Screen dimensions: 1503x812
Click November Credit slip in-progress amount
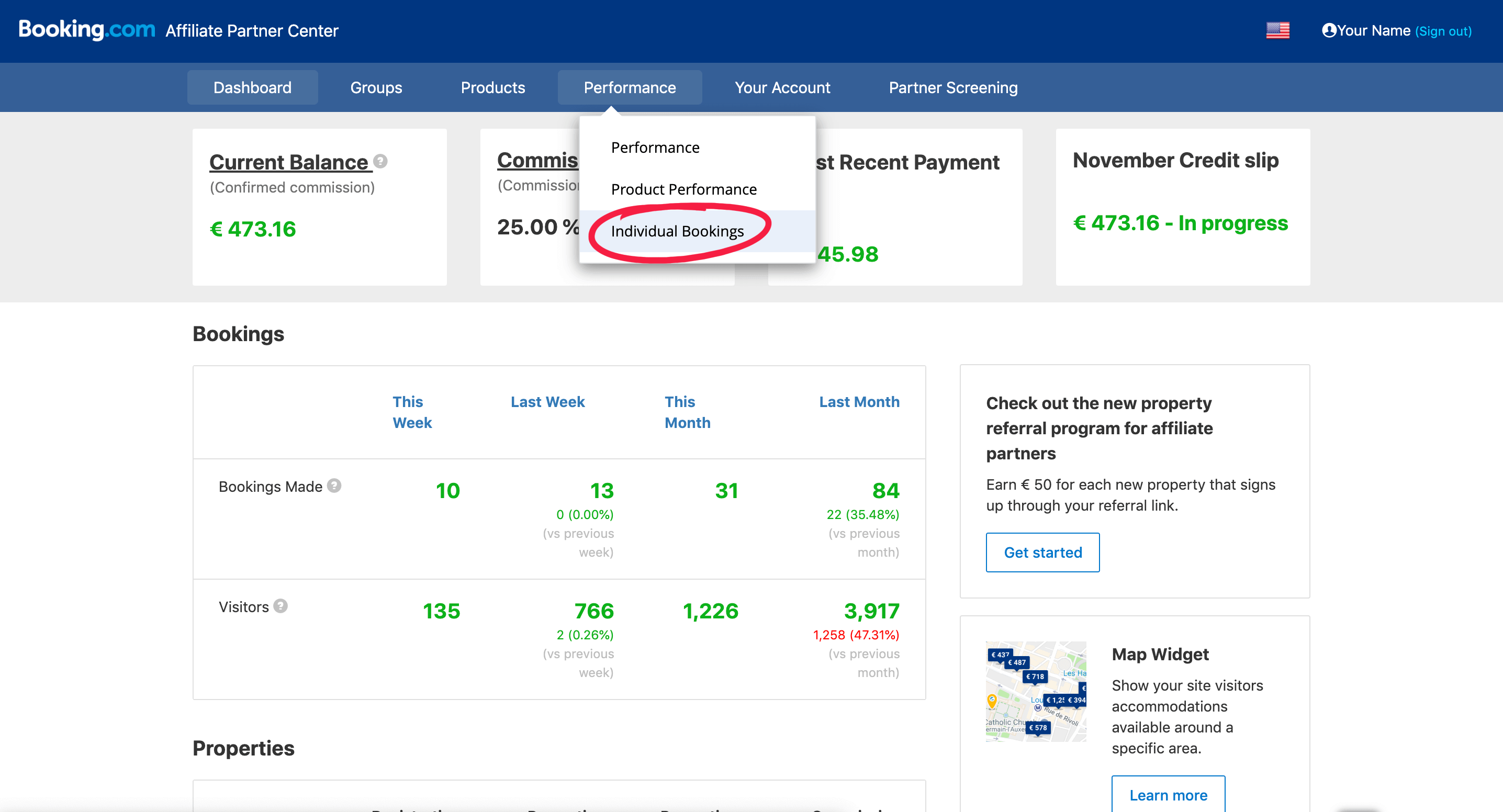(x=1180, y=223)
